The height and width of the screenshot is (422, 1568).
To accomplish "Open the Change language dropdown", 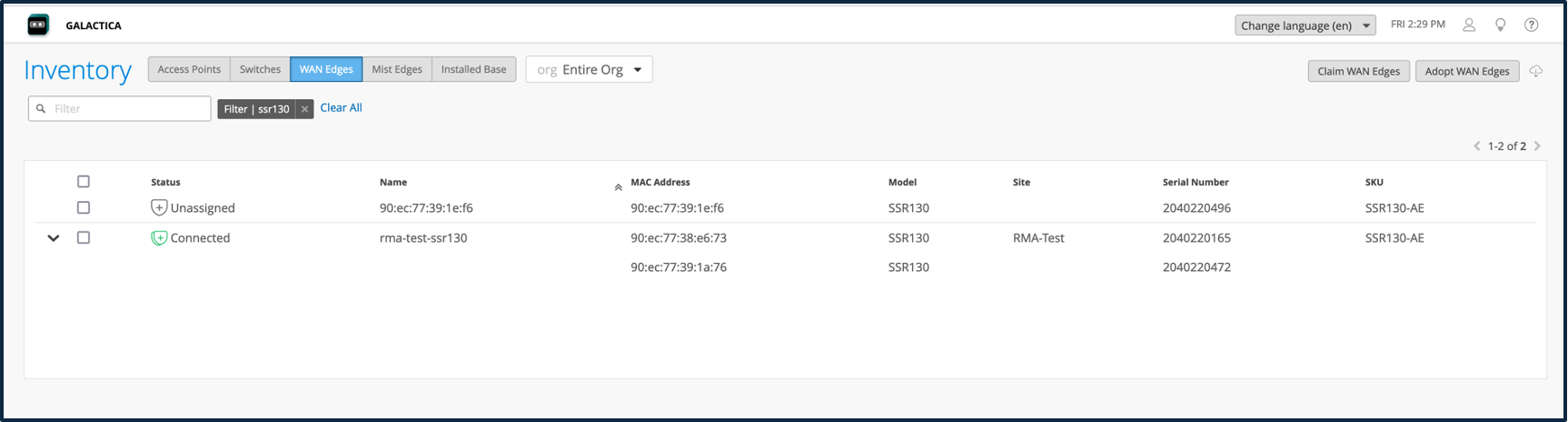I will coord(1305,25).
